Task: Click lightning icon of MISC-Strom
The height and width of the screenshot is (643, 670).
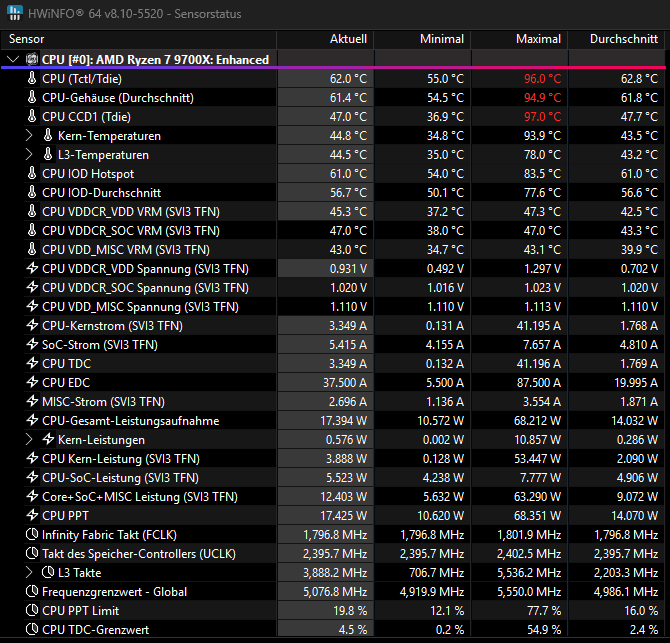Action: [32, 401]
